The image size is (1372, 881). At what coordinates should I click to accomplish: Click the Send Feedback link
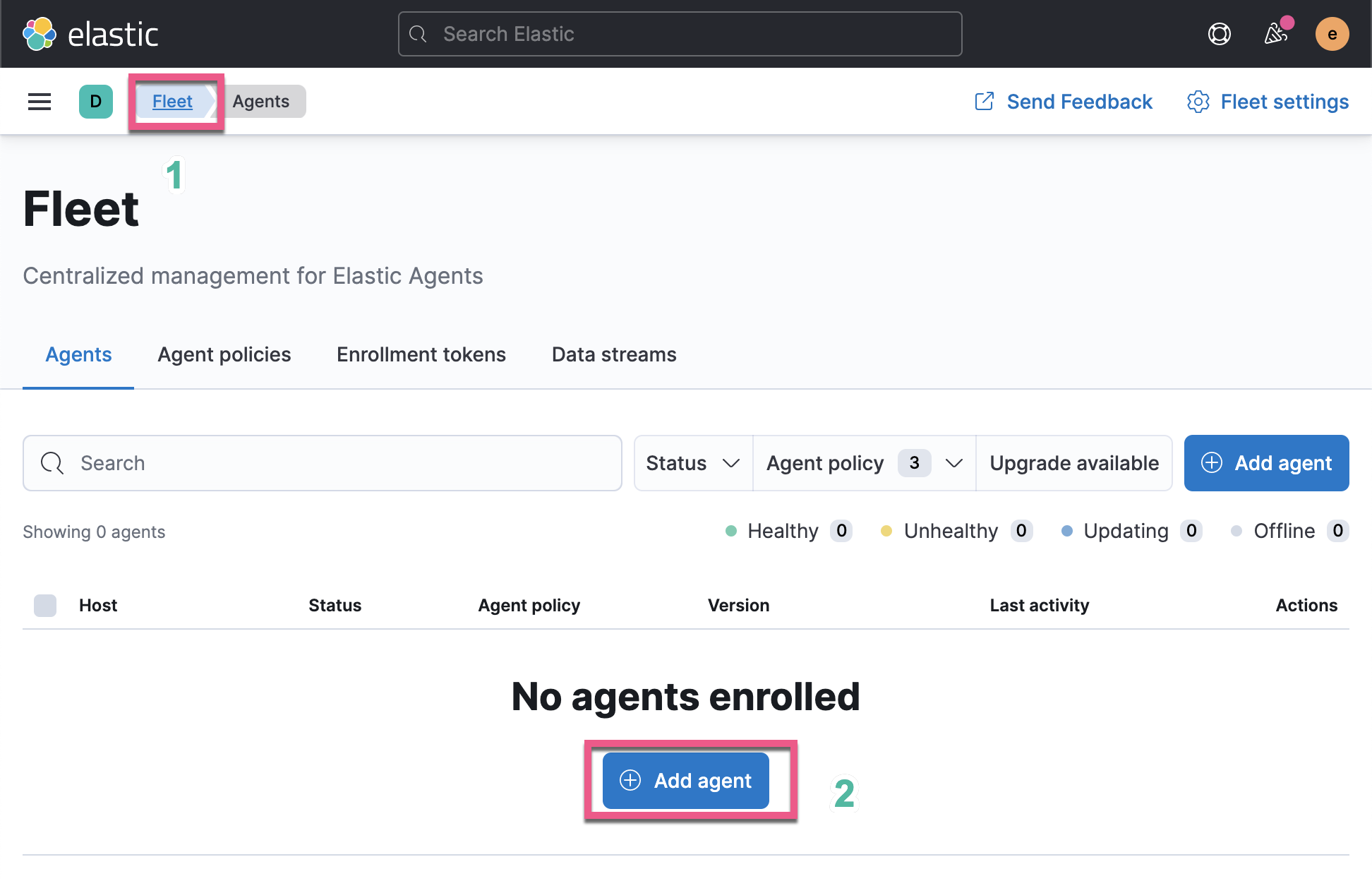pos(1063,102)
